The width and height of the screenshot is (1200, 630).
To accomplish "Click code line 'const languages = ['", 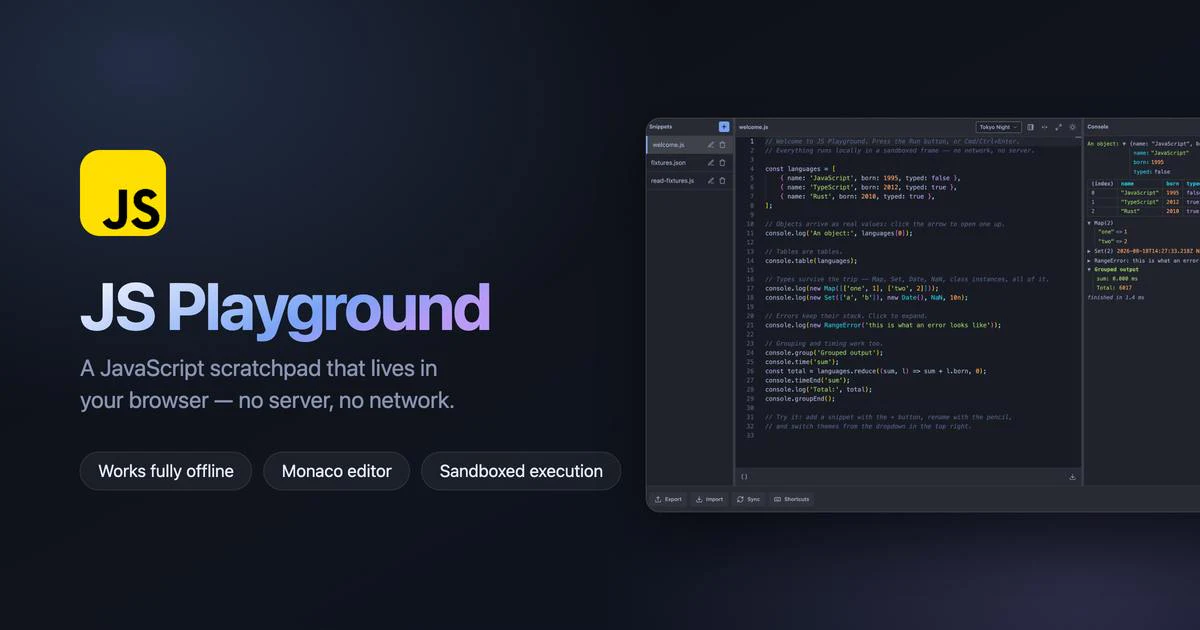I will tap(799, 169).
